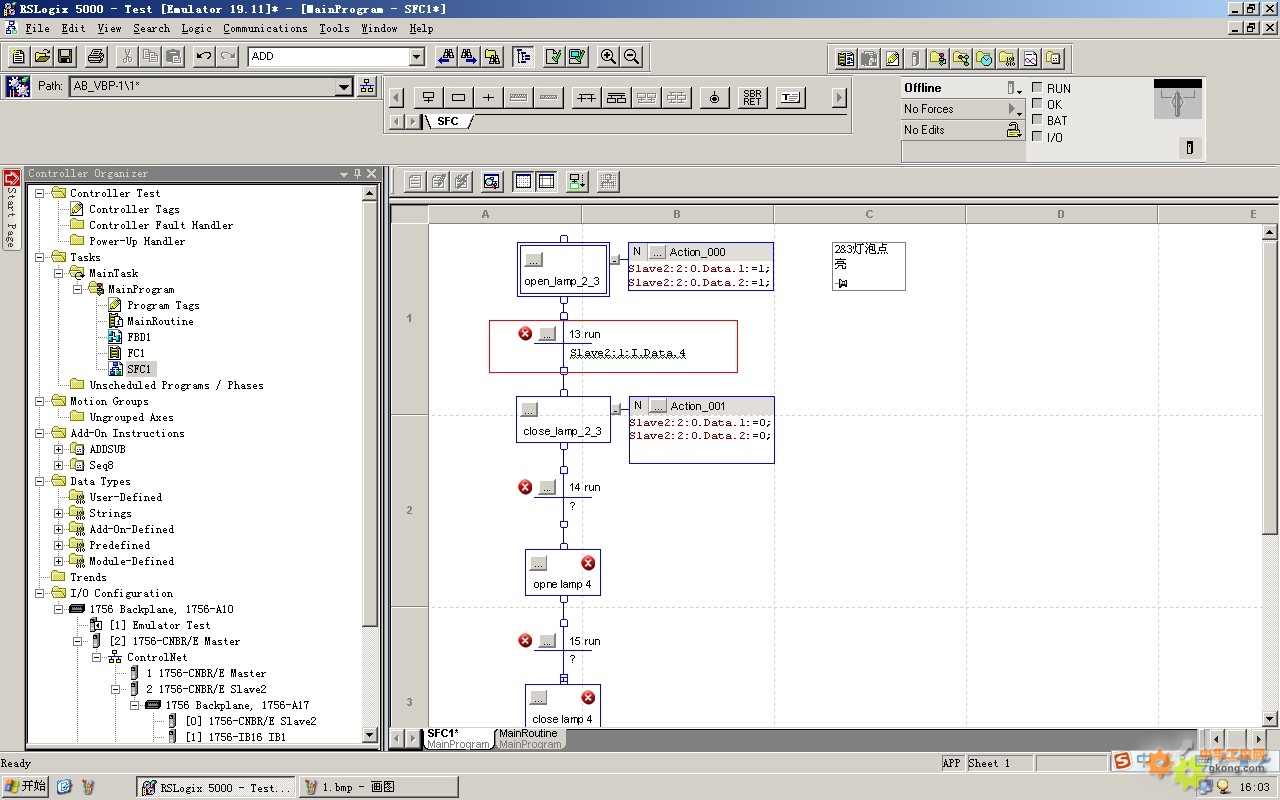Open the Offline controller status dropdown

(x=1015, y=88)
